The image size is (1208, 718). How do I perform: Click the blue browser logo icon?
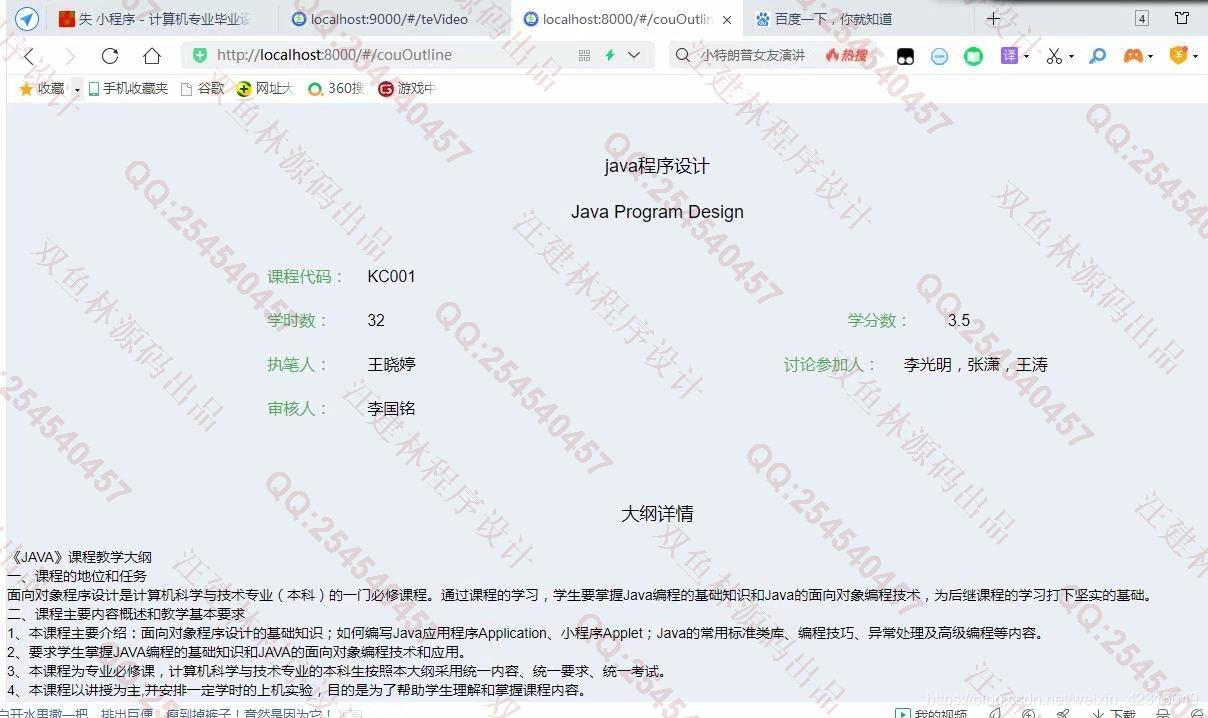coord(27,19)
